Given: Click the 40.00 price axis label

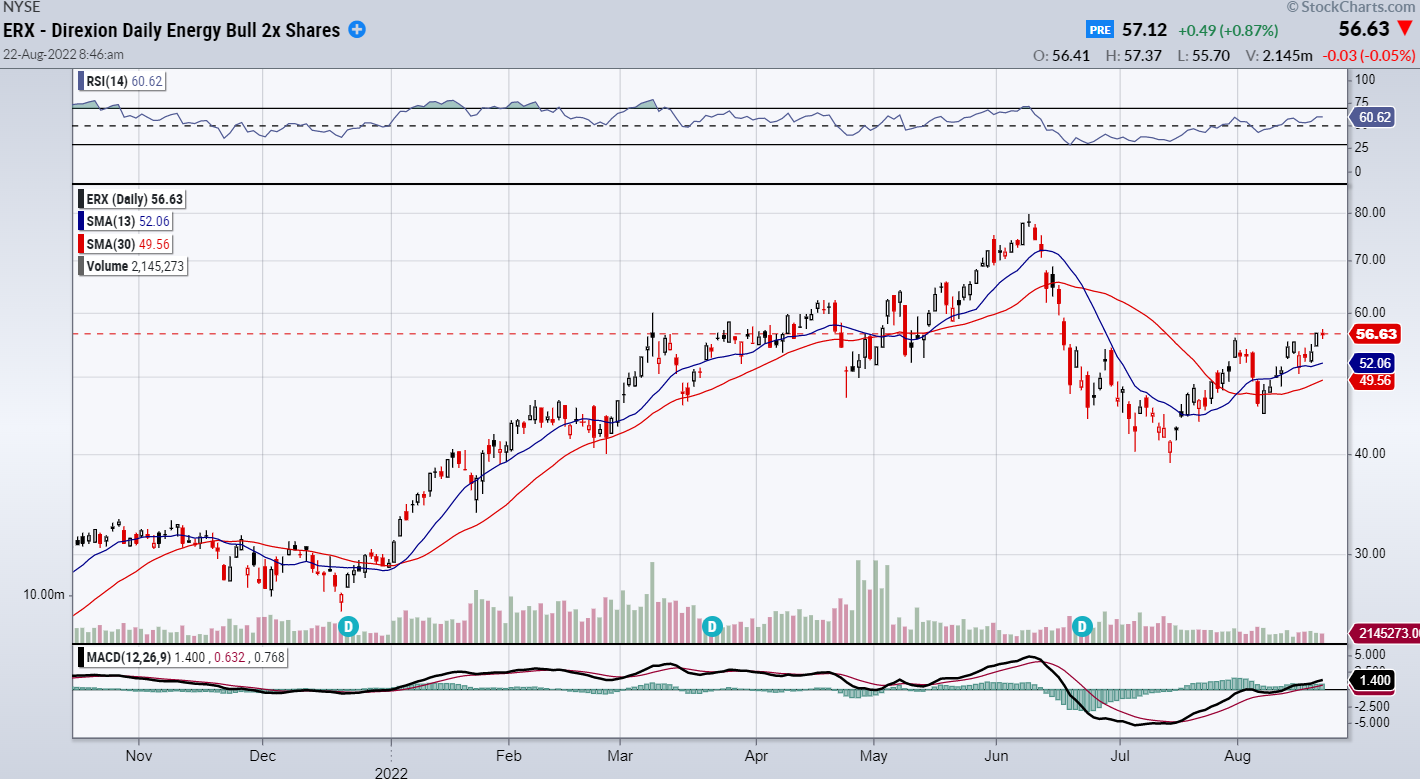Looking at the screenshot, I should 1369,453.
